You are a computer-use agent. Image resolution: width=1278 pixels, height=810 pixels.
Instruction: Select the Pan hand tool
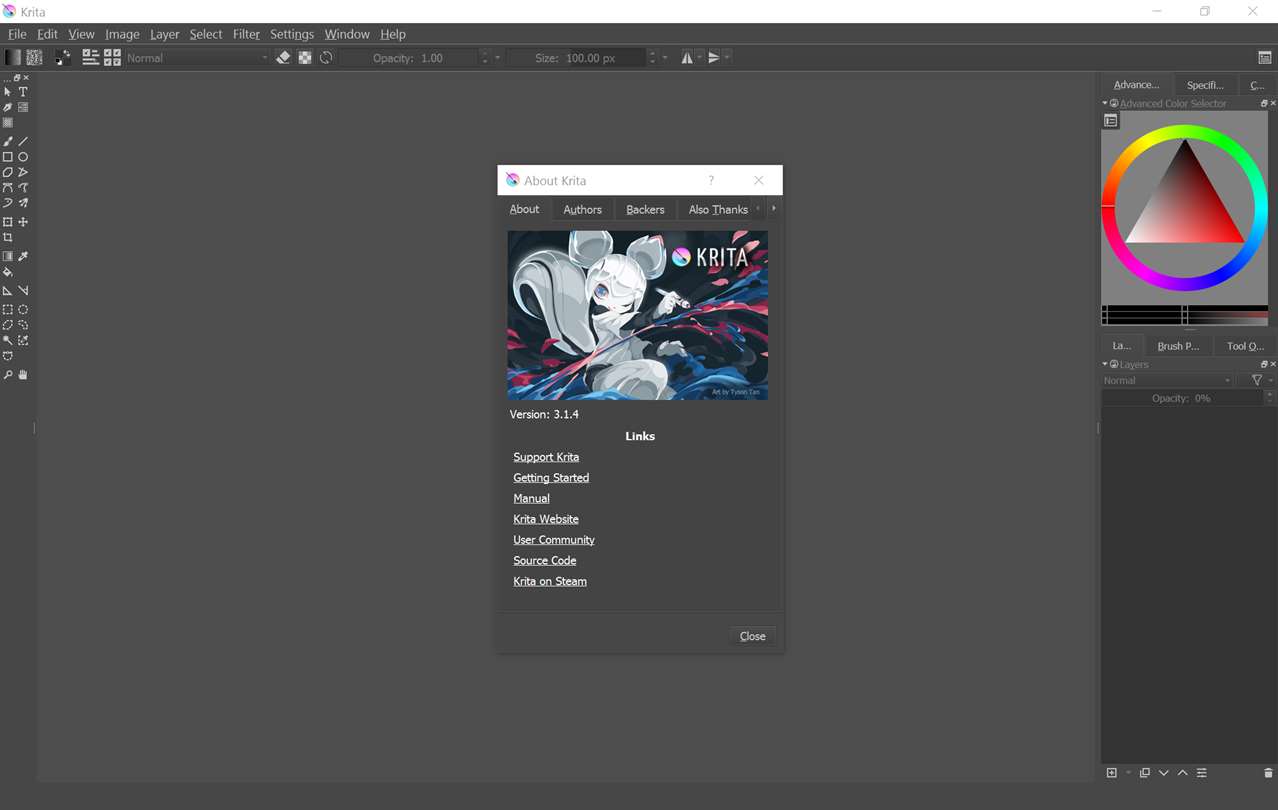coord(23,375)
